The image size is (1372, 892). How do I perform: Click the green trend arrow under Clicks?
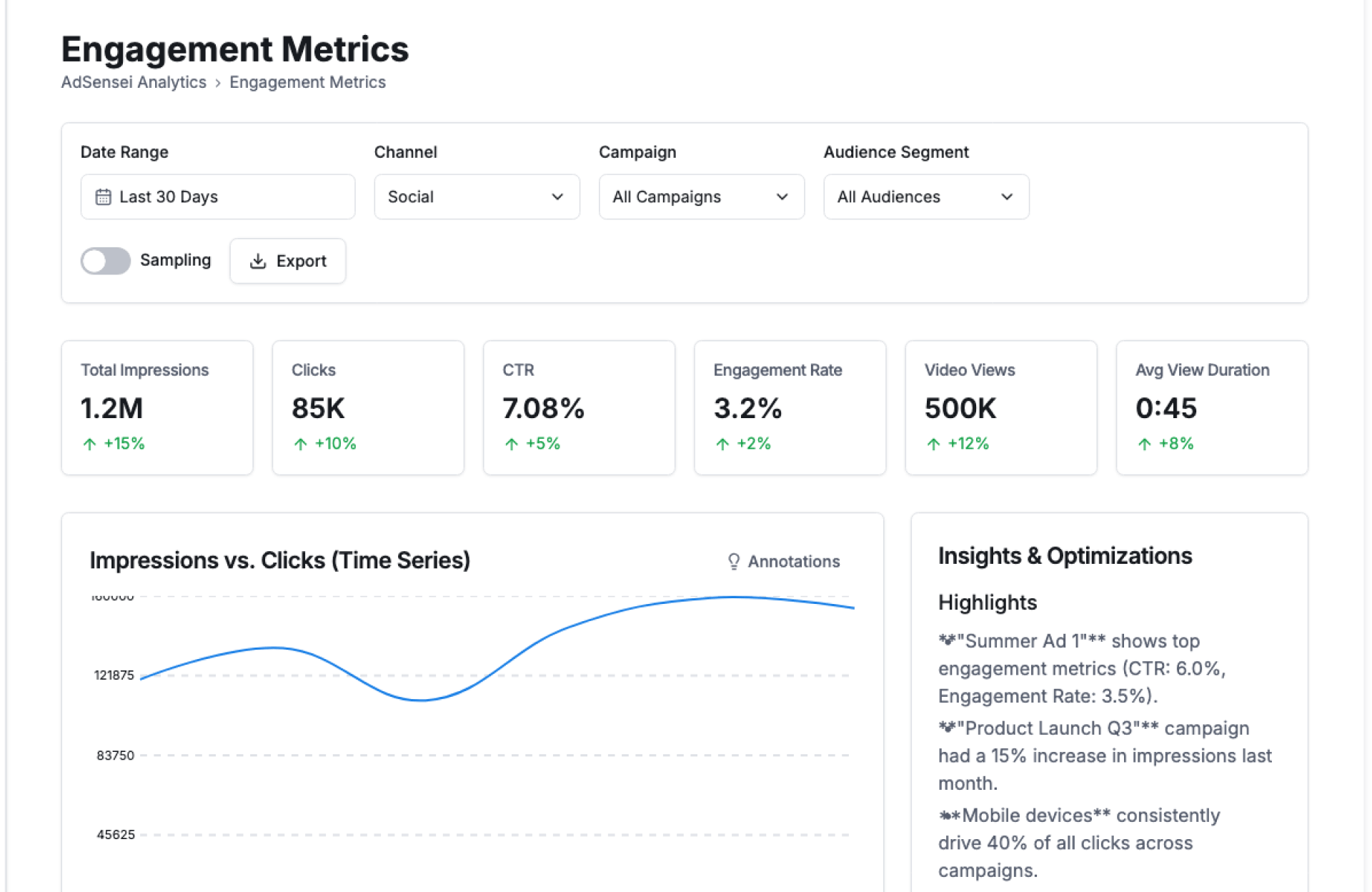click(x=300, y=444)
